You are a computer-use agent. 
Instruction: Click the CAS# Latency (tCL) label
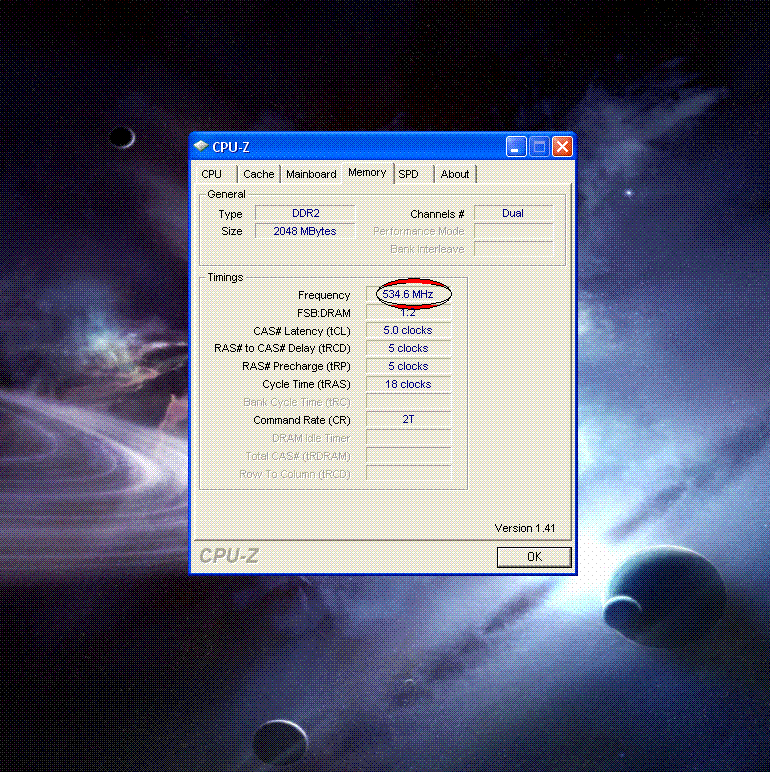[301, 331]
